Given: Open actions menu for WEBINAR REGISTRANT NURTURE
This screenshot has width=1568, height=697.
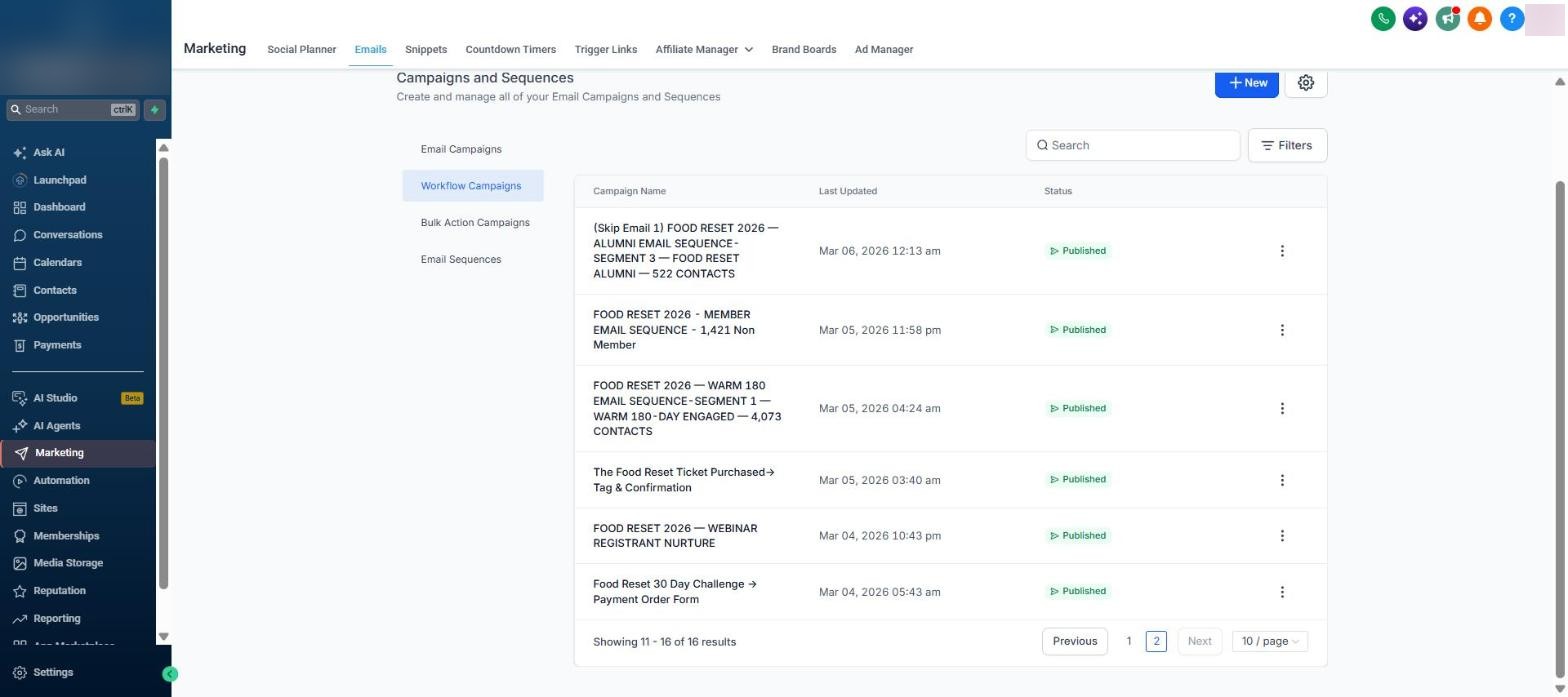Looking at the screenshot, I should tap(1282, 536).
